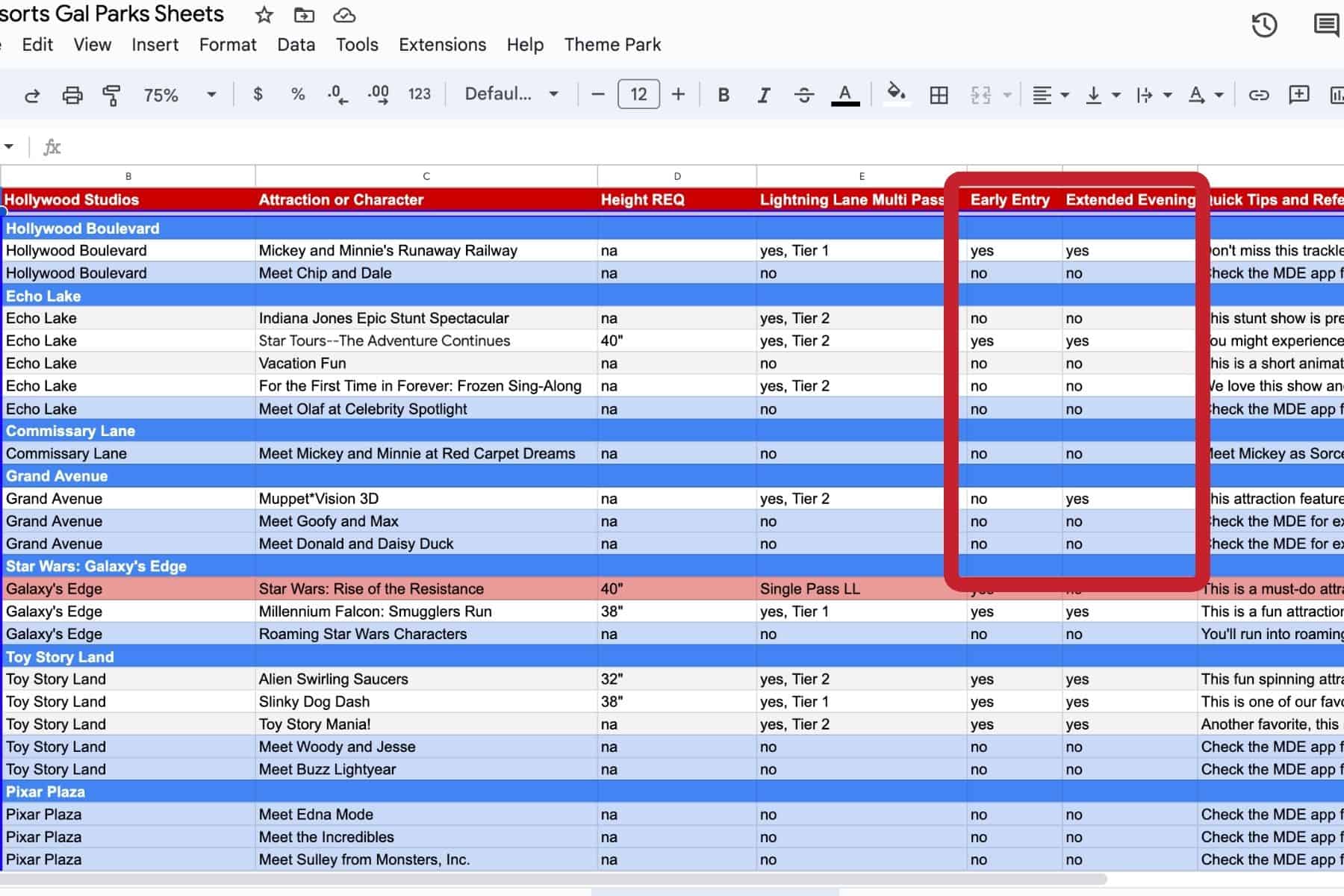Click font size field showing 12
The width and height of the screenshot is (1344, 896).
coord(638,94)
